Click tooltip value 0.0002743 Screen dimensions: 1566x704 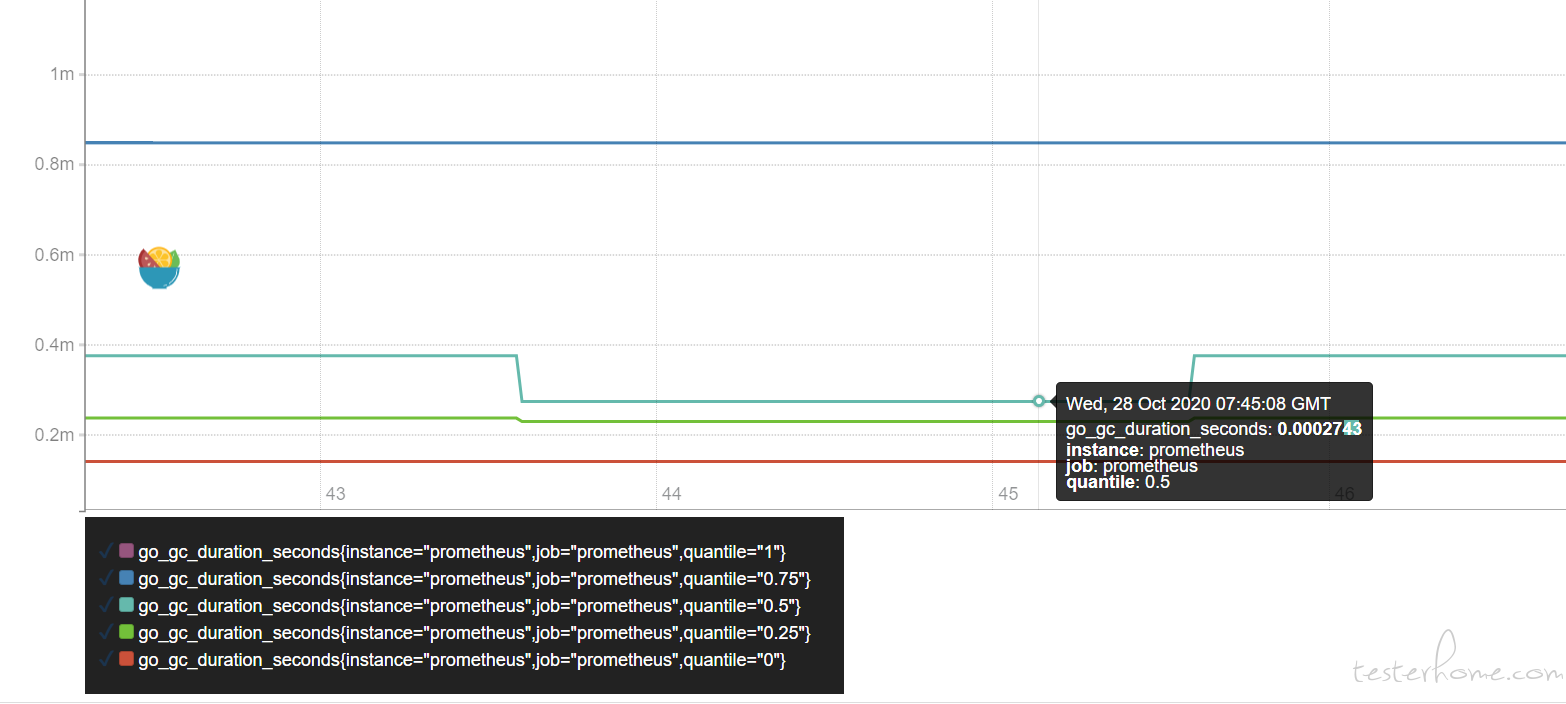tap(1320, 429)
